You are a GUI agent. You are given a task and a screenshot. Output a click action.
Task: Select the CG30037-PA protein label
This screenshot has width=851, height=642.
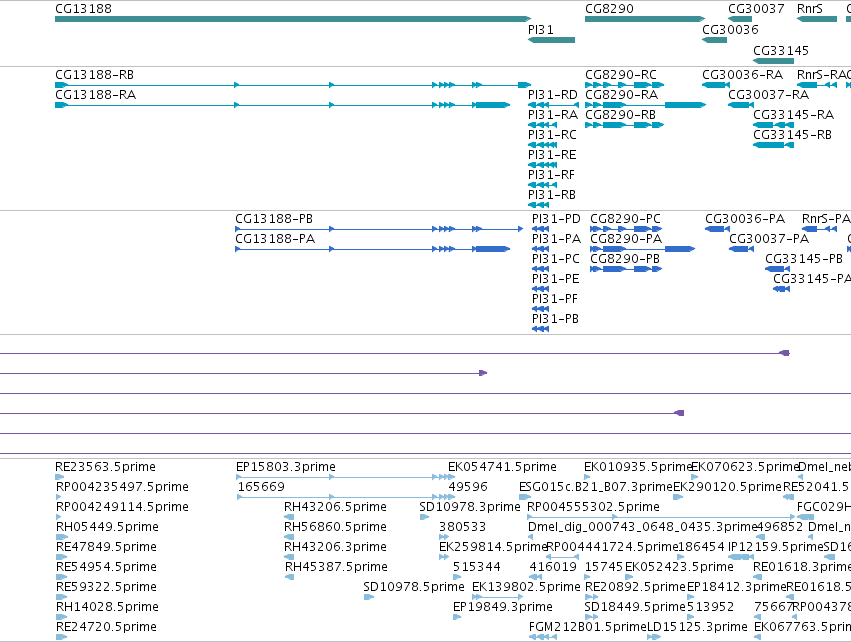pos(769,239)
